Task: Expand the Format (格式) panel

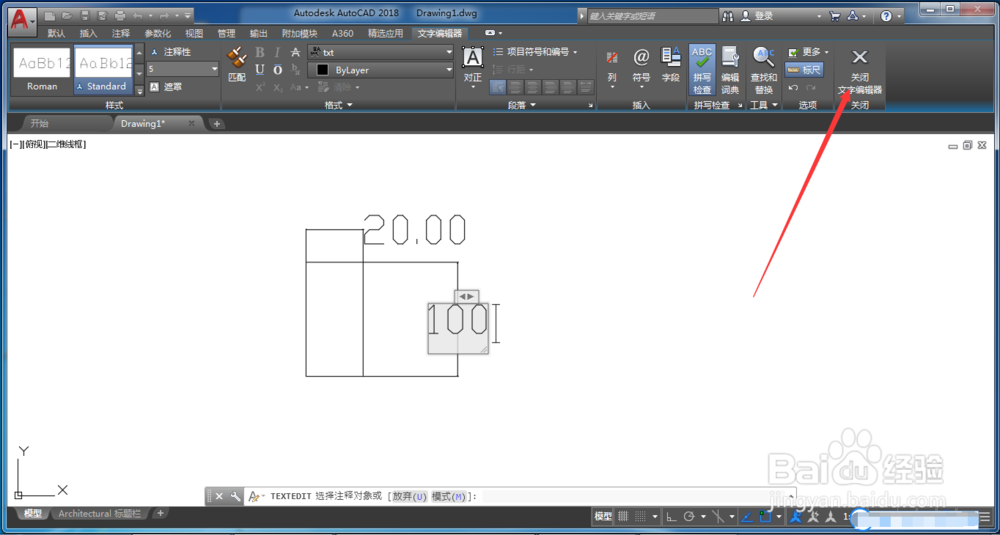Action: click(x=338, y=105)
